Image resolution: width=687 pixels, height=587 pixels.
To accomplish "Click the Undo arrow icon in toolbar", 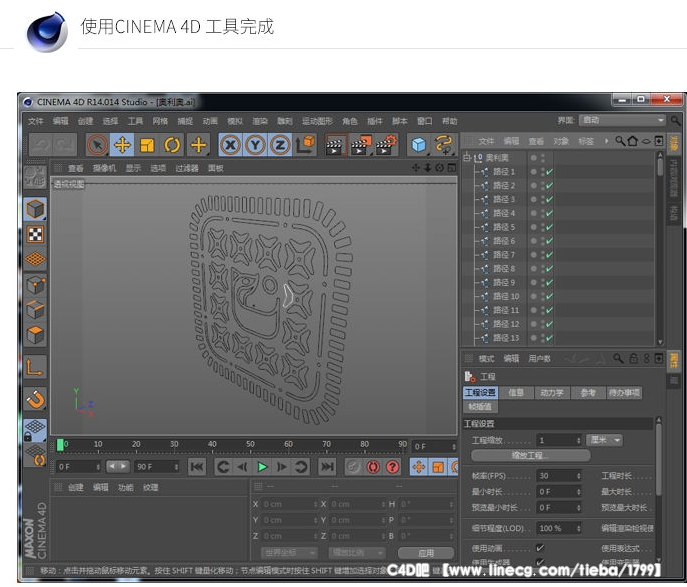I will [41, 145].
